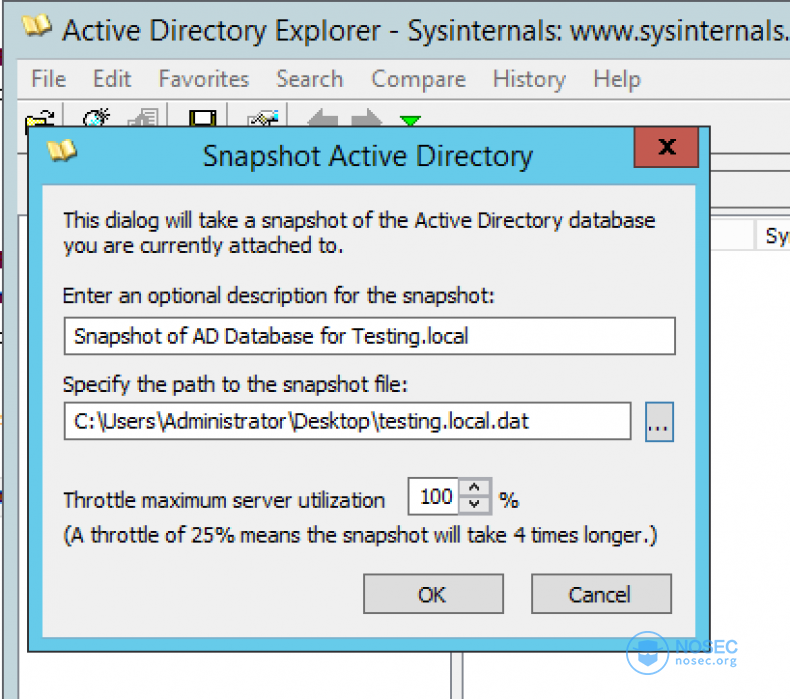Click the snapshot file path field
Image resolution: width=790 pixels, height=699 pixels.
pyautogui.click(x=347, y=421)
